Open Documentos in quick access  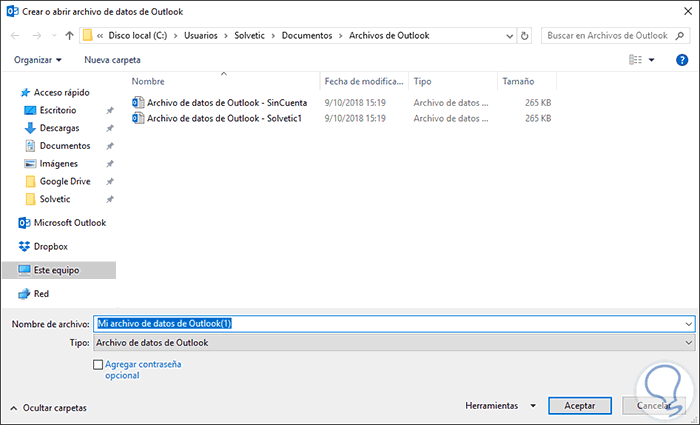tap(65, 146)
